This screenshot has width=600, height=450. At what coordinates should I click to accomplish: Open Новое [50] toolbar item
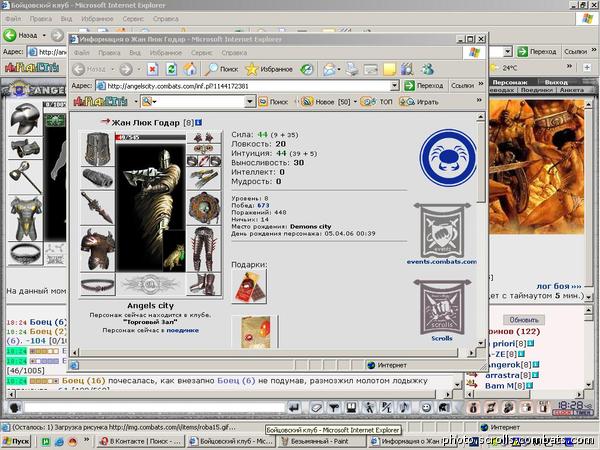click(x=328, y=102)
